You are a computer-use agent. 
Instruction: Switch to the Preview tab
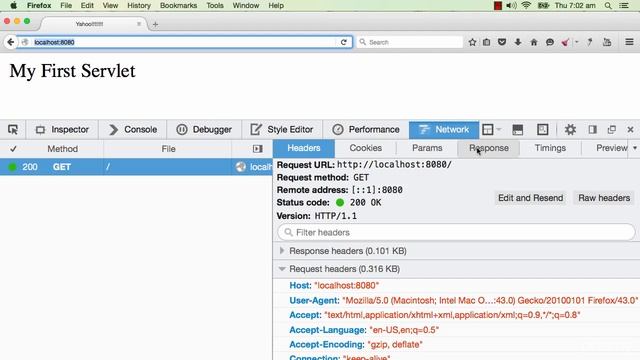click(x=611, y=148)
